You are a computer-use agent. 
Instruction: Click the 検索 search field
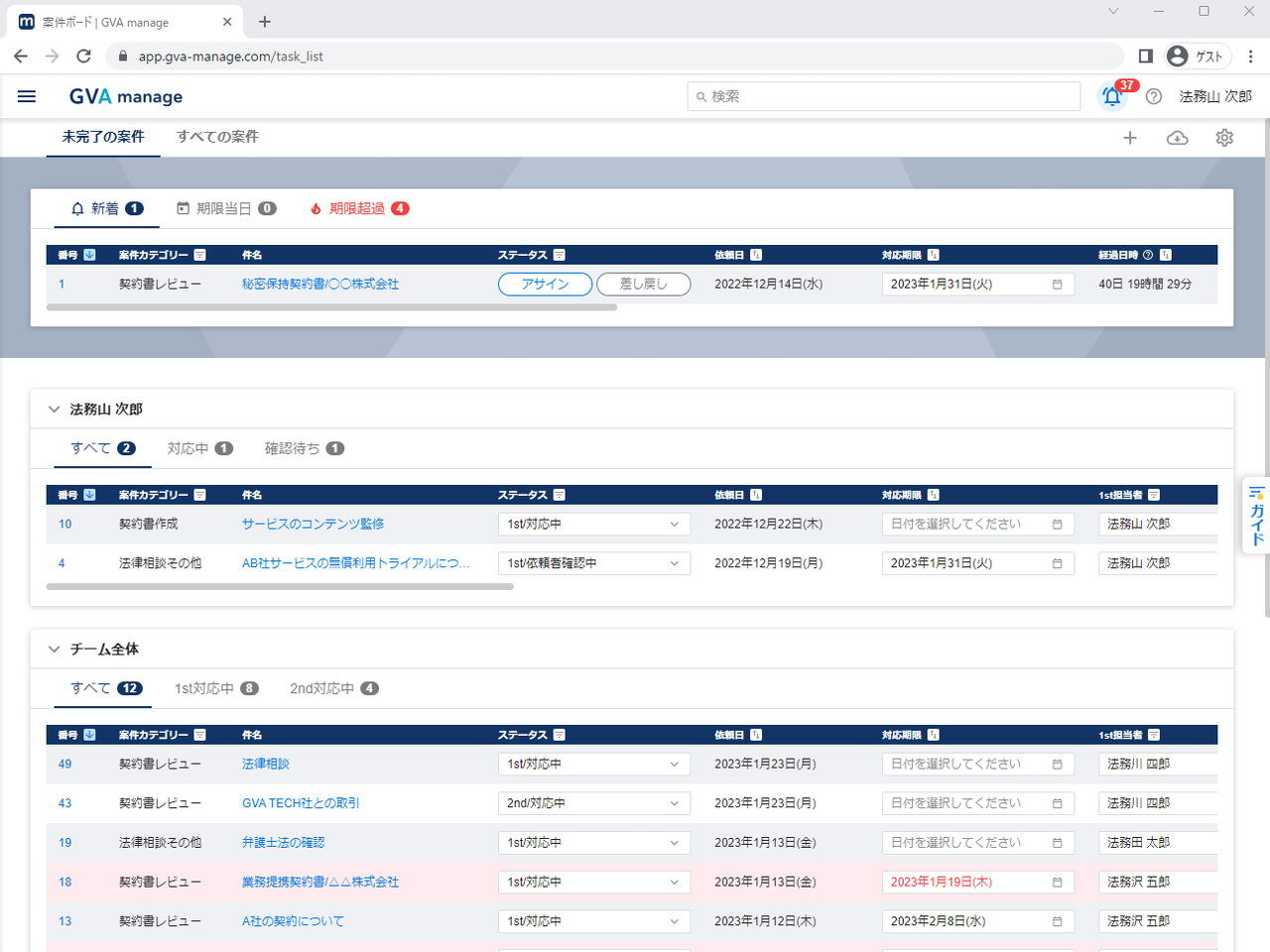pos(883,96)
